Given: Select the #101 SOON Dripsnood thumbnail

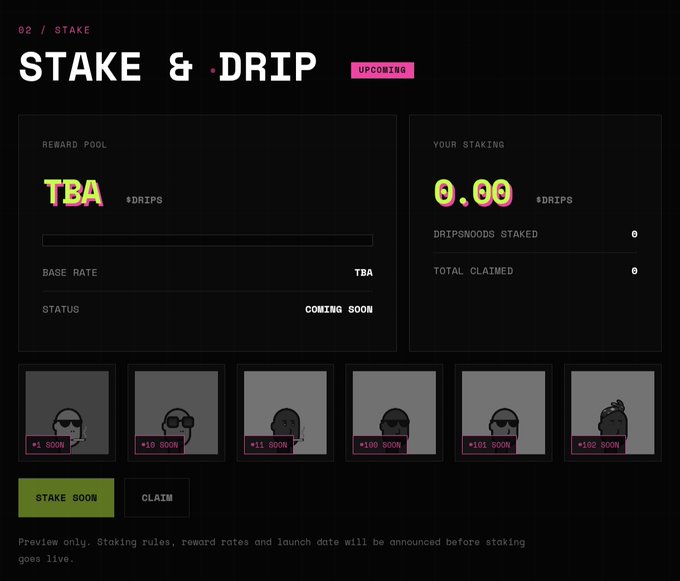Looking at the screenshot, I should point(503,412).
